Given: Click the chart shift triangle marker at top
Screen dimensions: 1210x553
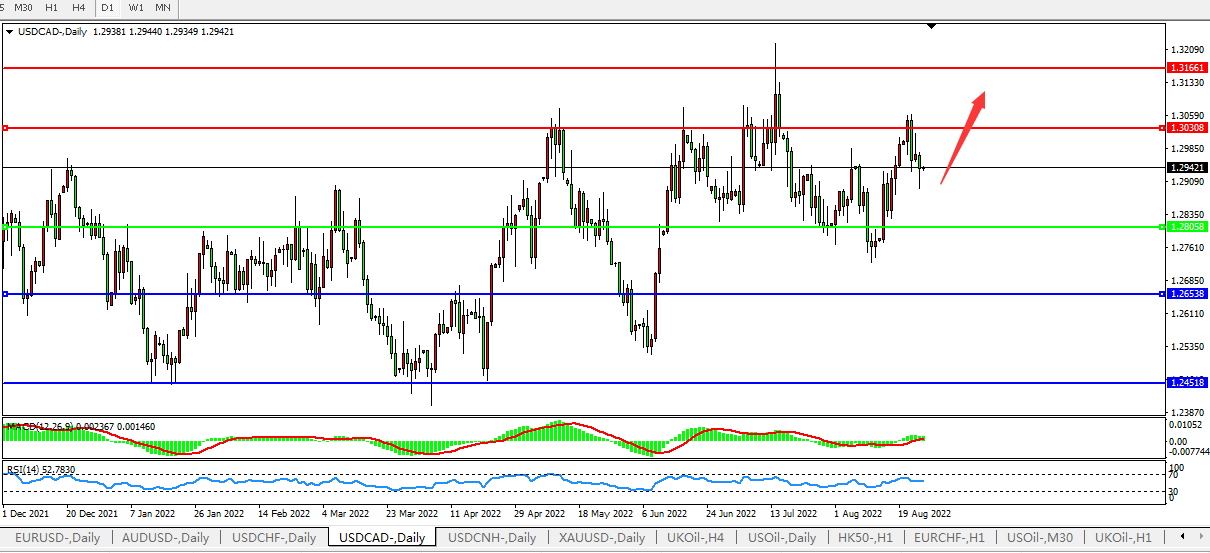Looking at the screenshot, I should (932, 26).
